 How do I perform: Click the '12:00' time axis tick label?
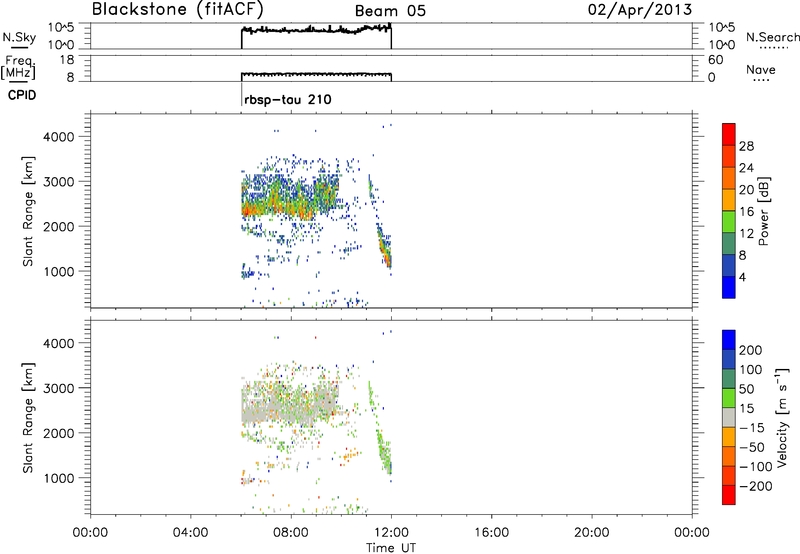point(391,533)
